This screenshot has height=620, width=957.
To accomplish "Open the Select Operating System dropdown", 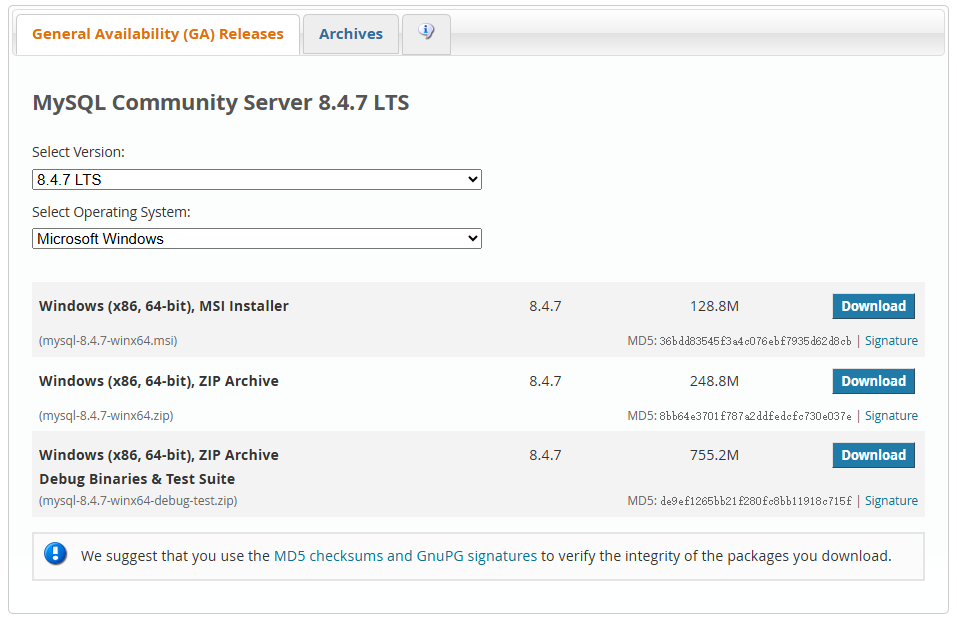I will (x=256, y=239).
